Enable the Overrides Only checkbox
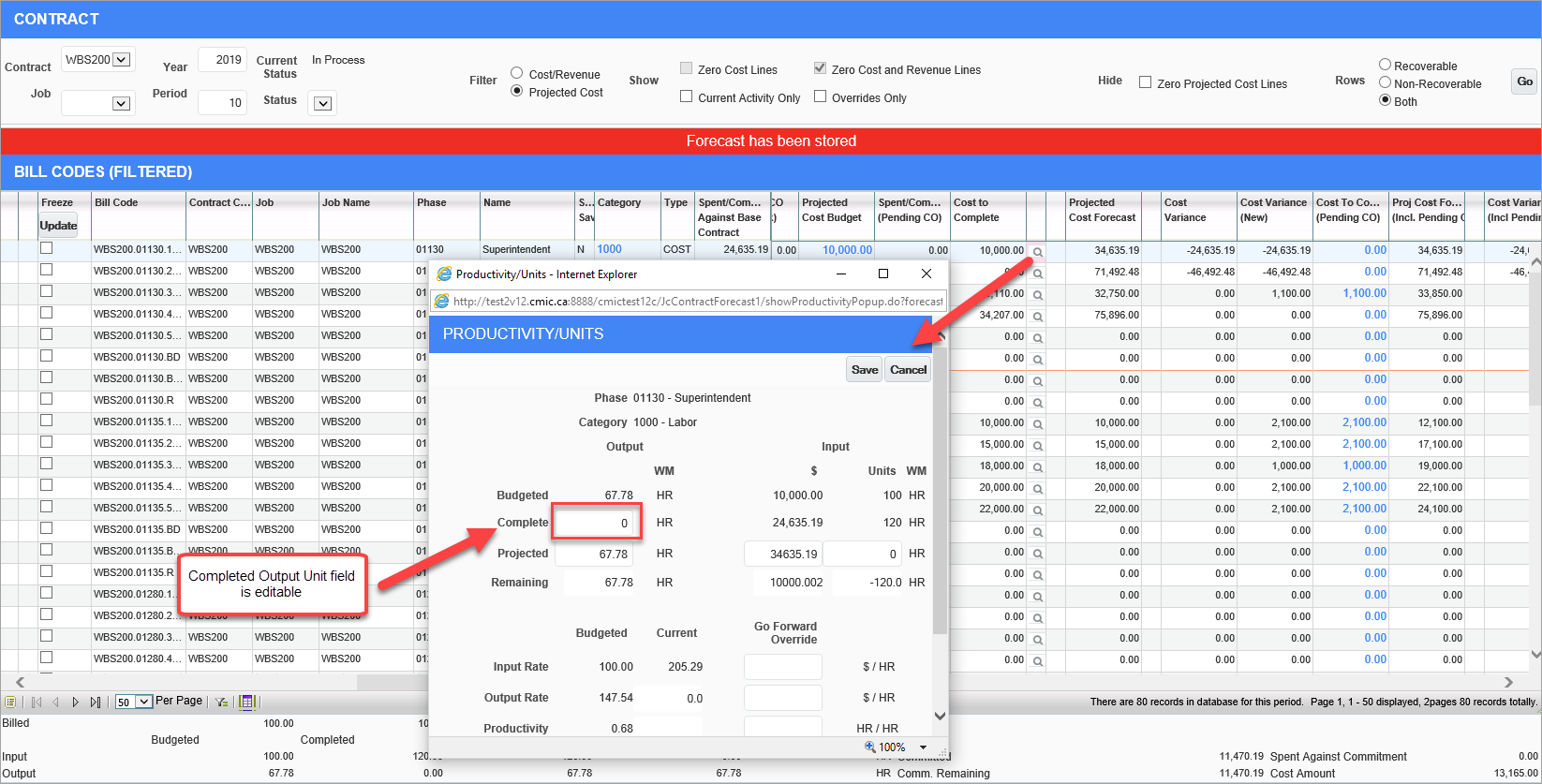The height and width of the screenshot is (784, 1542). tap(821, 96)
